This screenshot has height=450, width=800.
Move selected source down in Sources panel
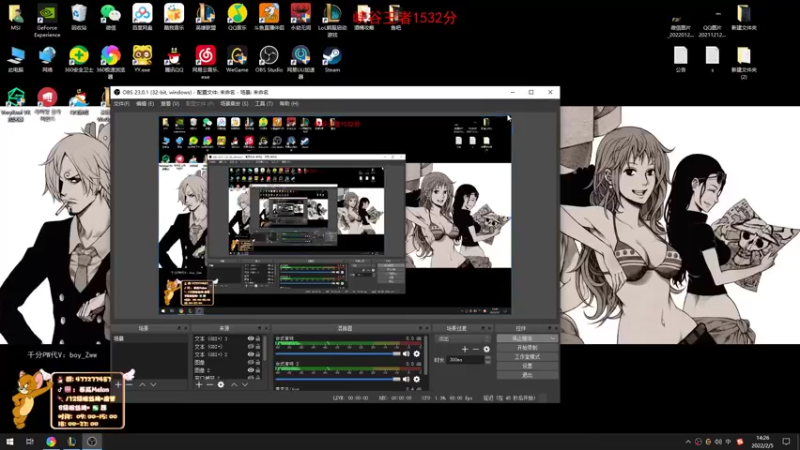coord(245,385)
